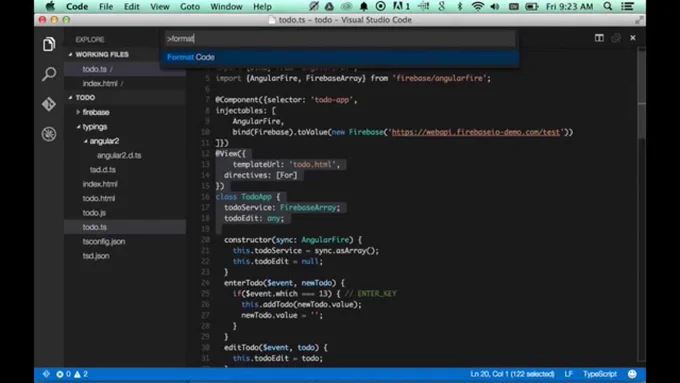The width and height of the screenshot is (680, 383).
Task: Click the editor vertical scrollbar
Action: tap(641, 204)
